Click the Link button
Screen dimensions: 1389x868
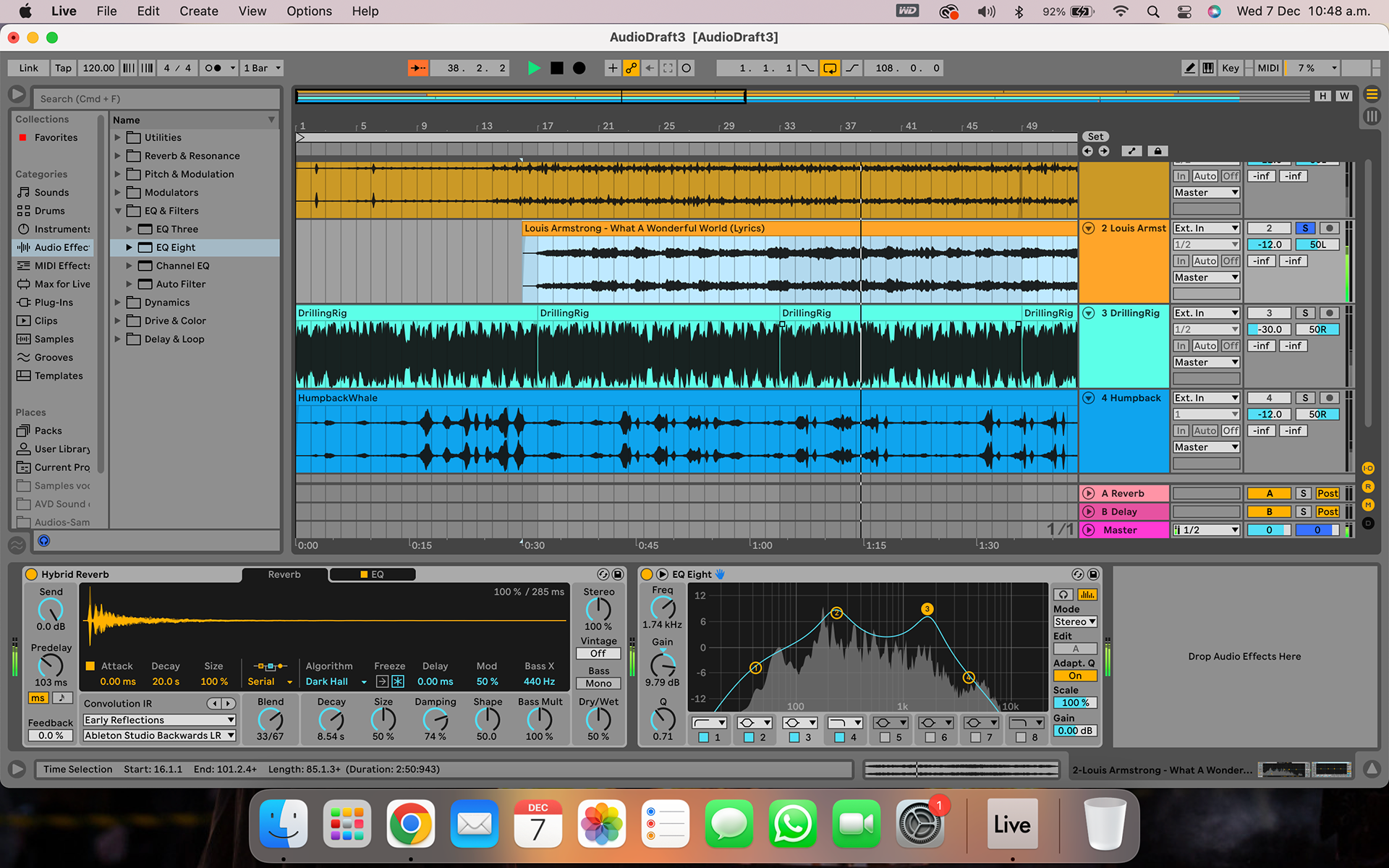[29, 68]
